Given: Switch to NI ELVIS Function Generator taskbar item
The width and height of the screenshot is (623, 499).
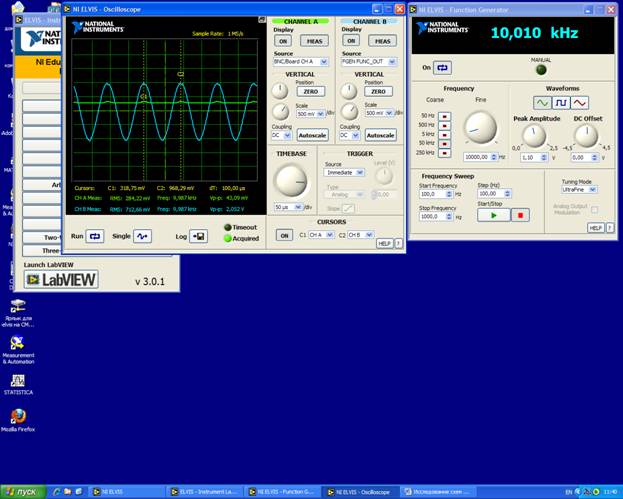Looking at the screenshot, I should pos(282,492).
